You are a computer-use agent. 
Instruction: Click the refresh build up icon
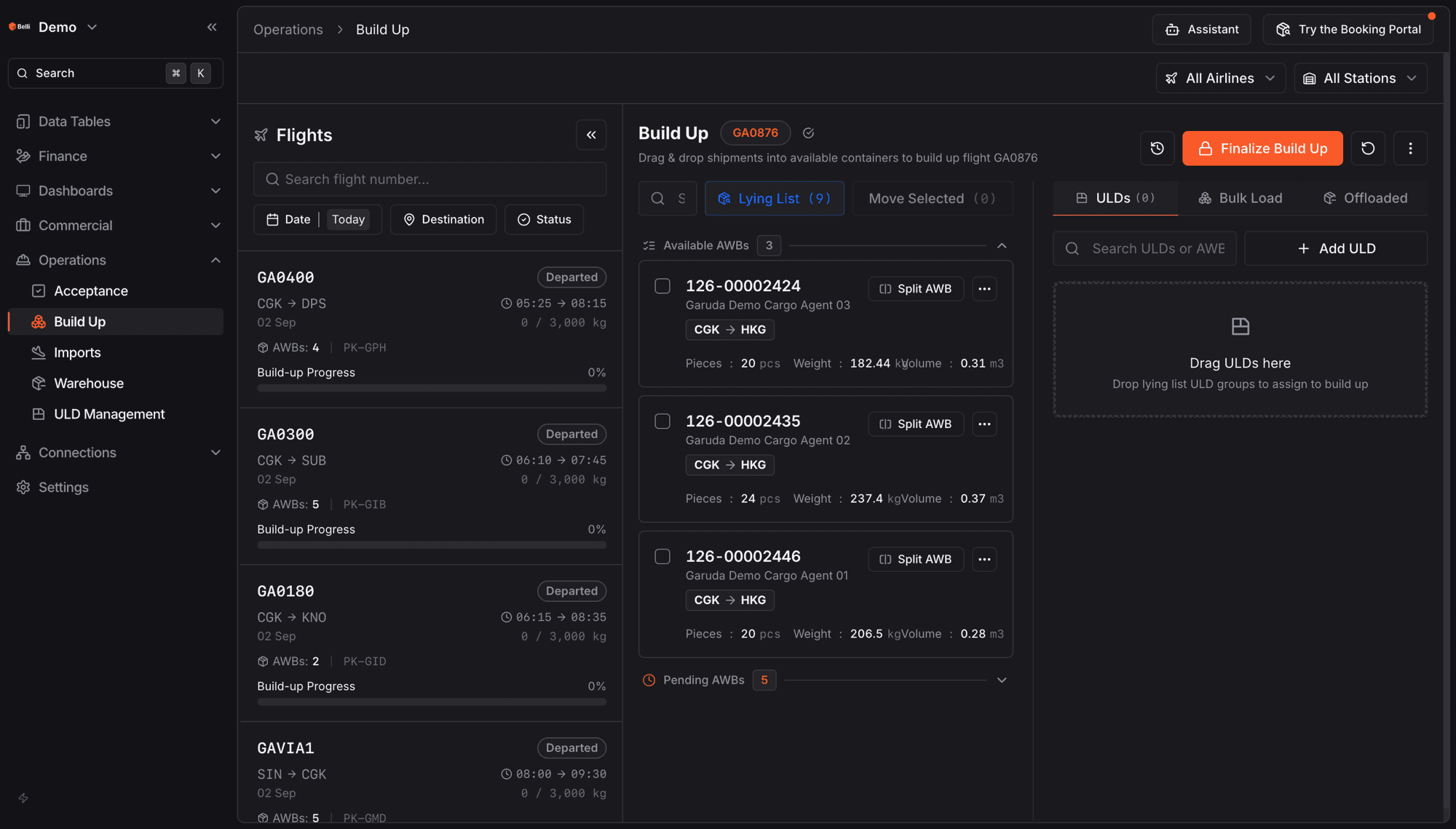(1368, 148)
